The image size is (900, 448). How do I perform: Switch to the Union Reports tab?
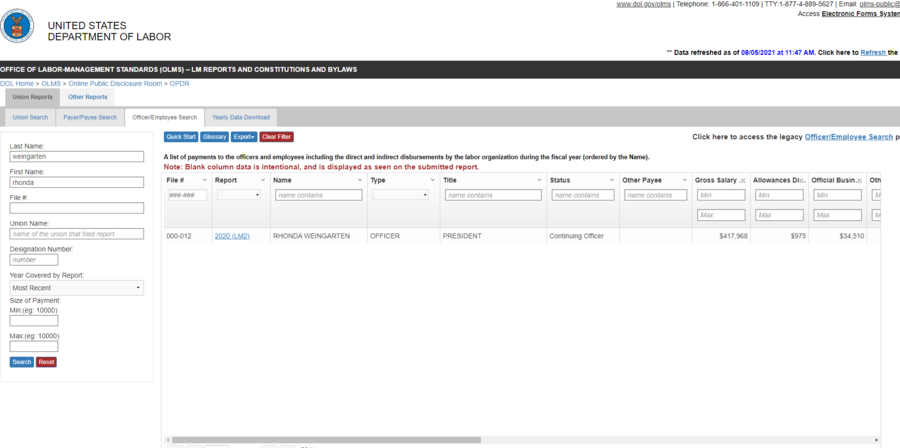pos(32,97)
